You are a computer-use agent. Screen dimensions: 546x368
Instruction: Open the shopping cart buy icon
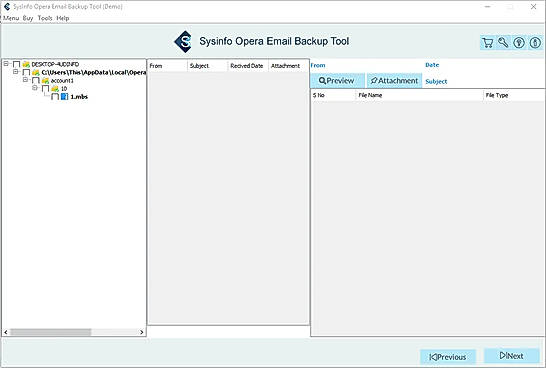[x=488, y=43]
